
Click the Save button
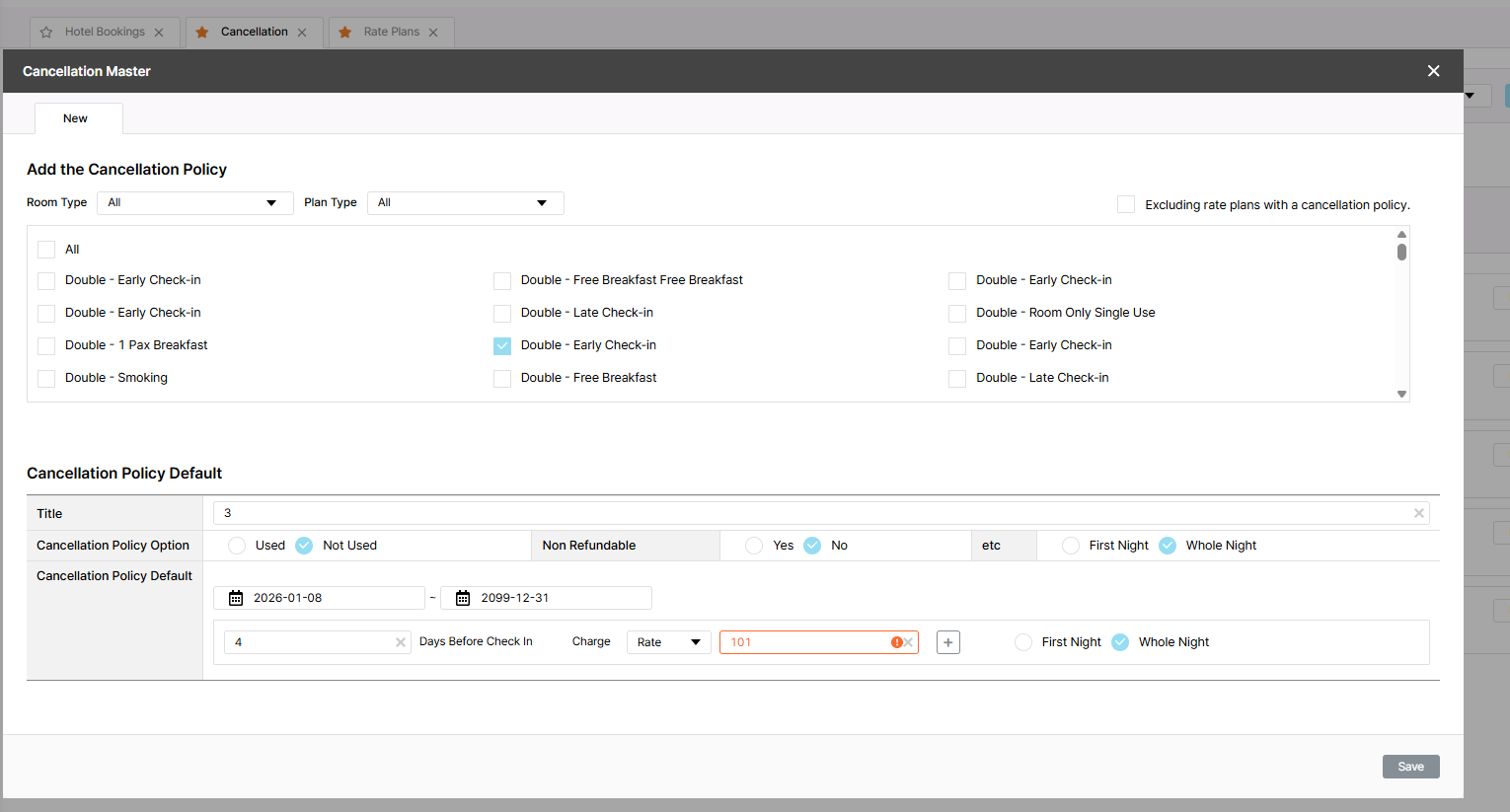(x=1410, y=767)
